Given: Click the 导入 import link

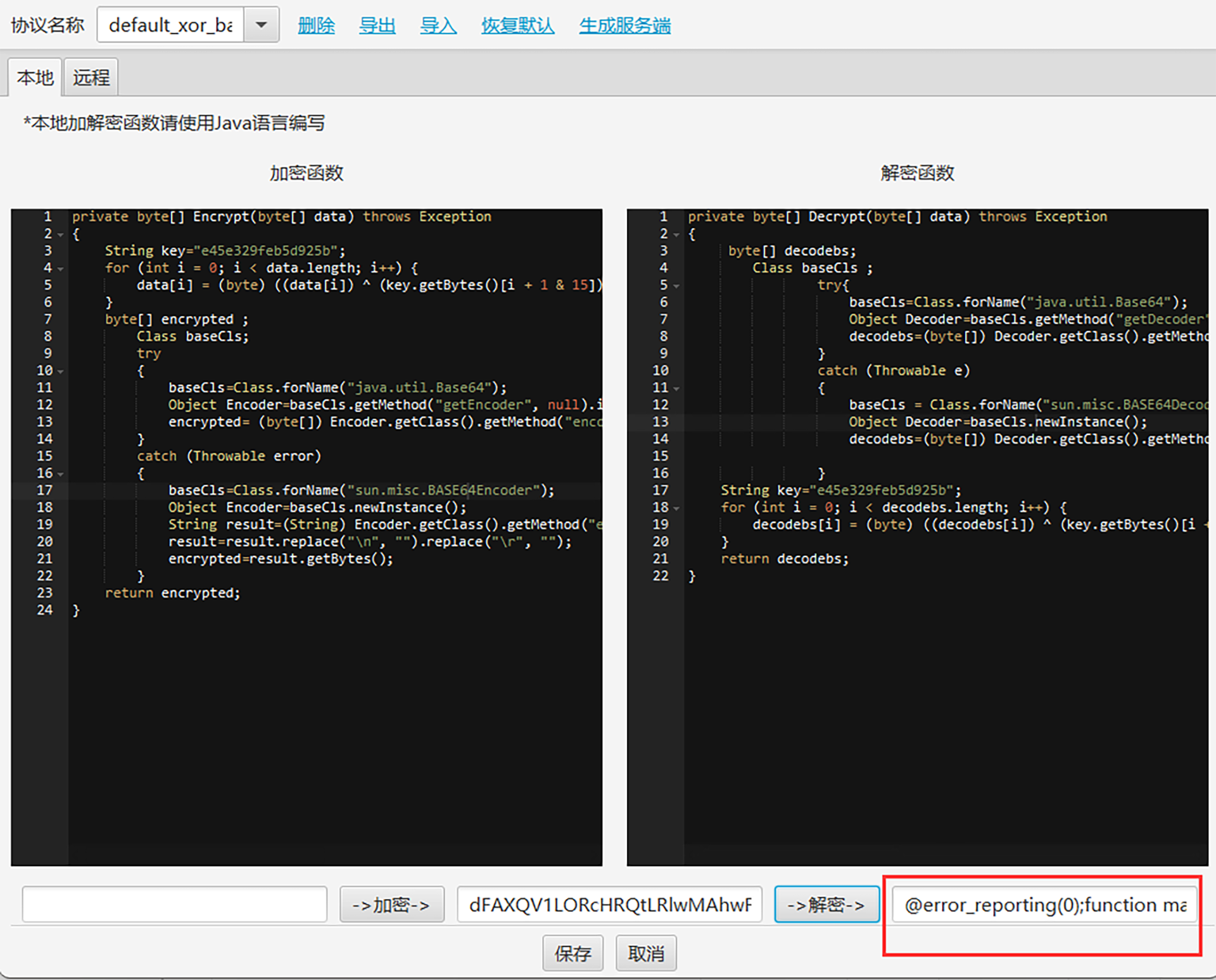Looking at the screenshot, I should click(438, 25).
